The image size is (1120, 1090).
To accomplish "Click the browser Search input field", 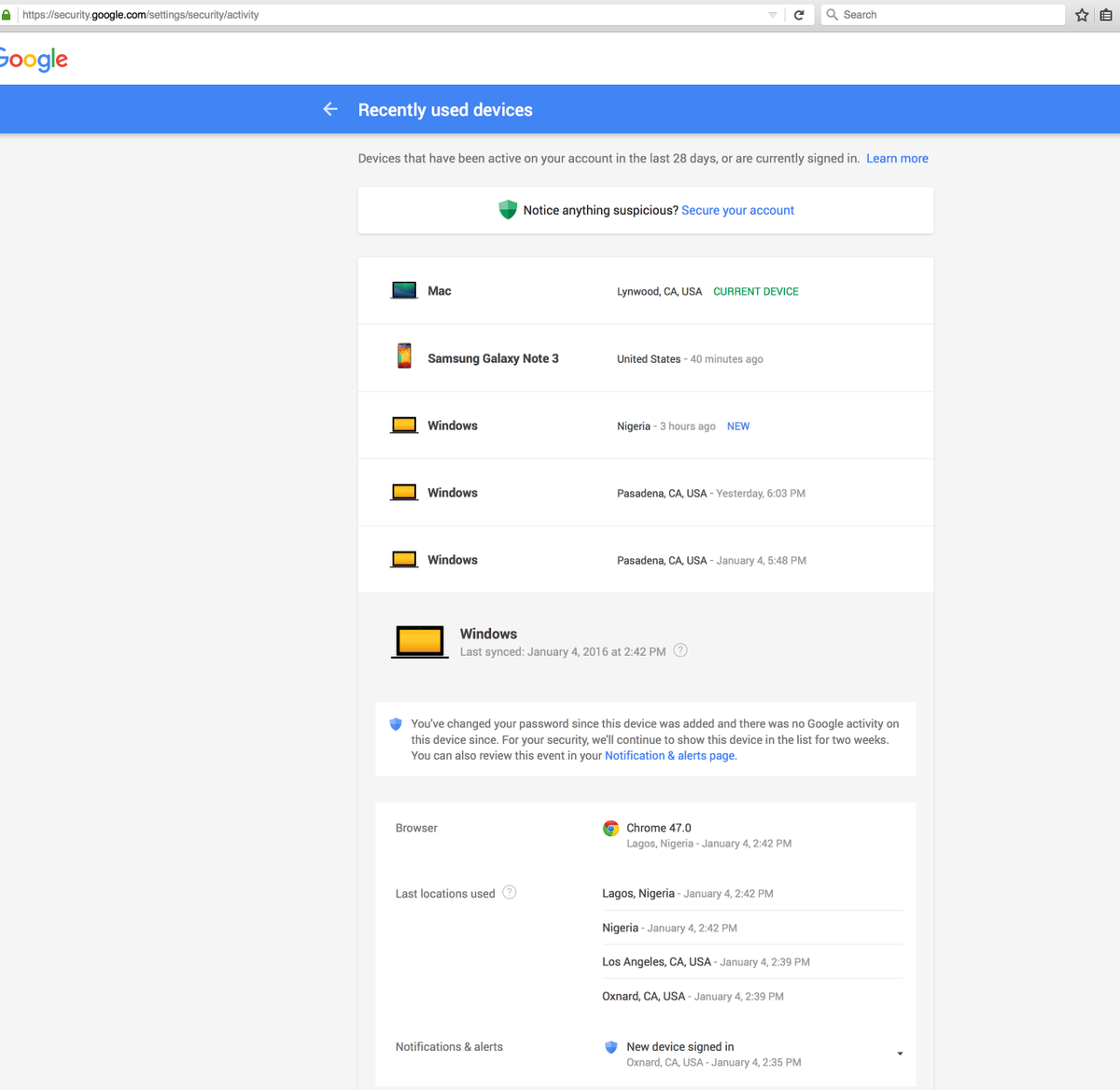I will (943, 15).
